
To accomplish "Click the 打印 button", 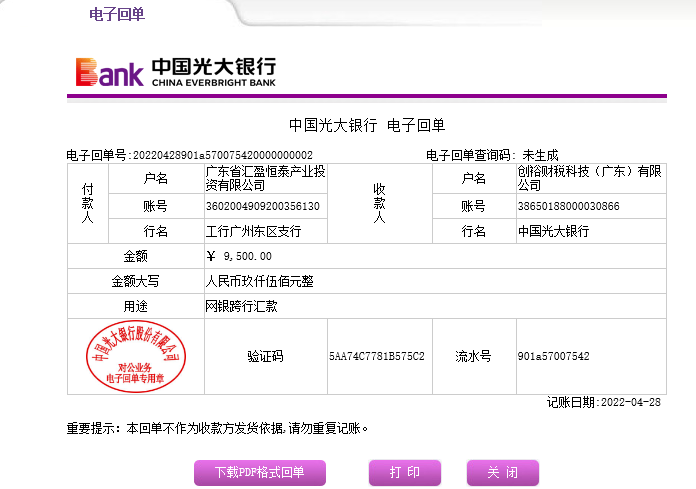I will pos(404,472).
